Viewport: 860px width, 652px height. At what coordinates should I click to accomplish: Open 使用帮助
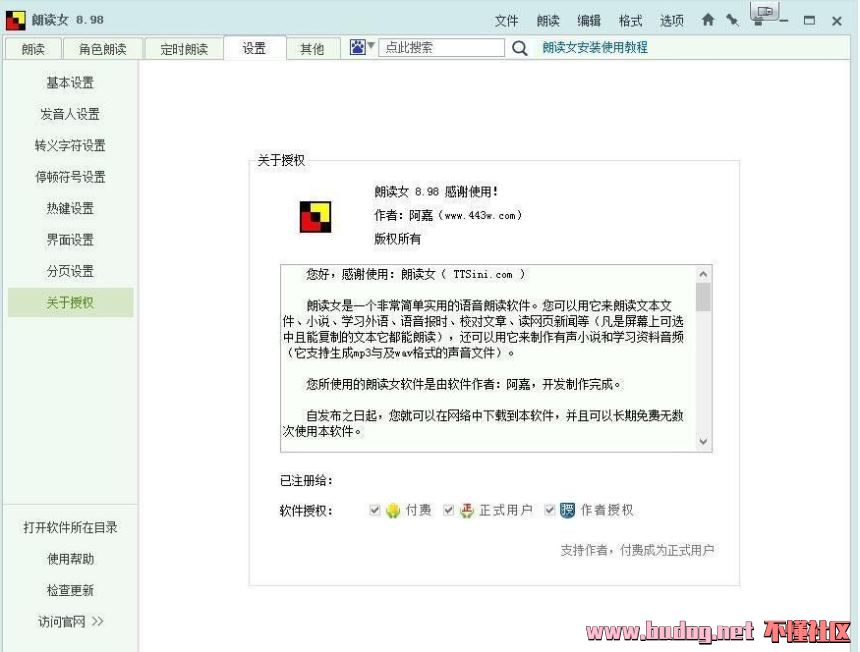coord(70,559)
